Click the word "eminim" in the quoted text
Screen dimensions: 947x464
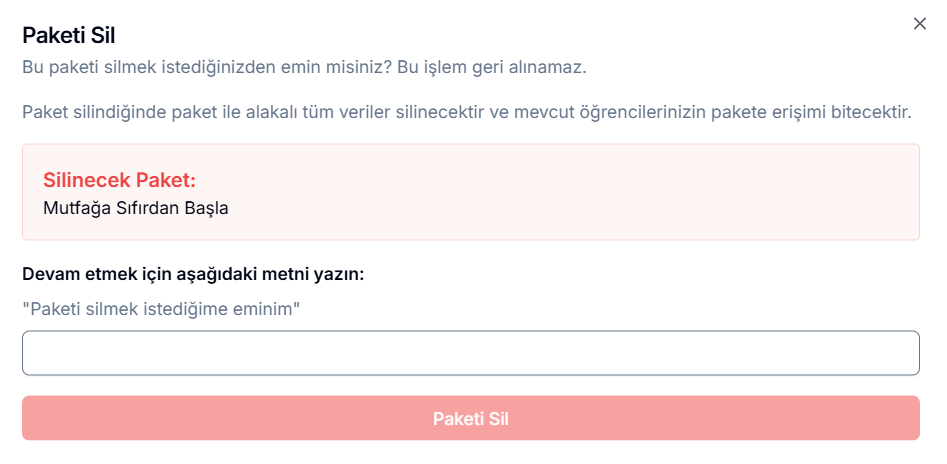tap(266, 309)
